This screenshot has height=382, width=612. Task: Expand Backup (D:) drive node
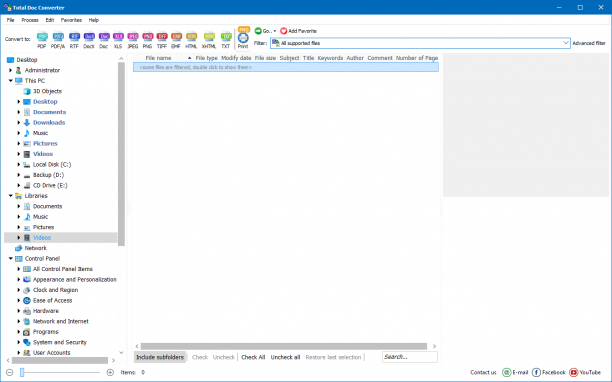18,175
